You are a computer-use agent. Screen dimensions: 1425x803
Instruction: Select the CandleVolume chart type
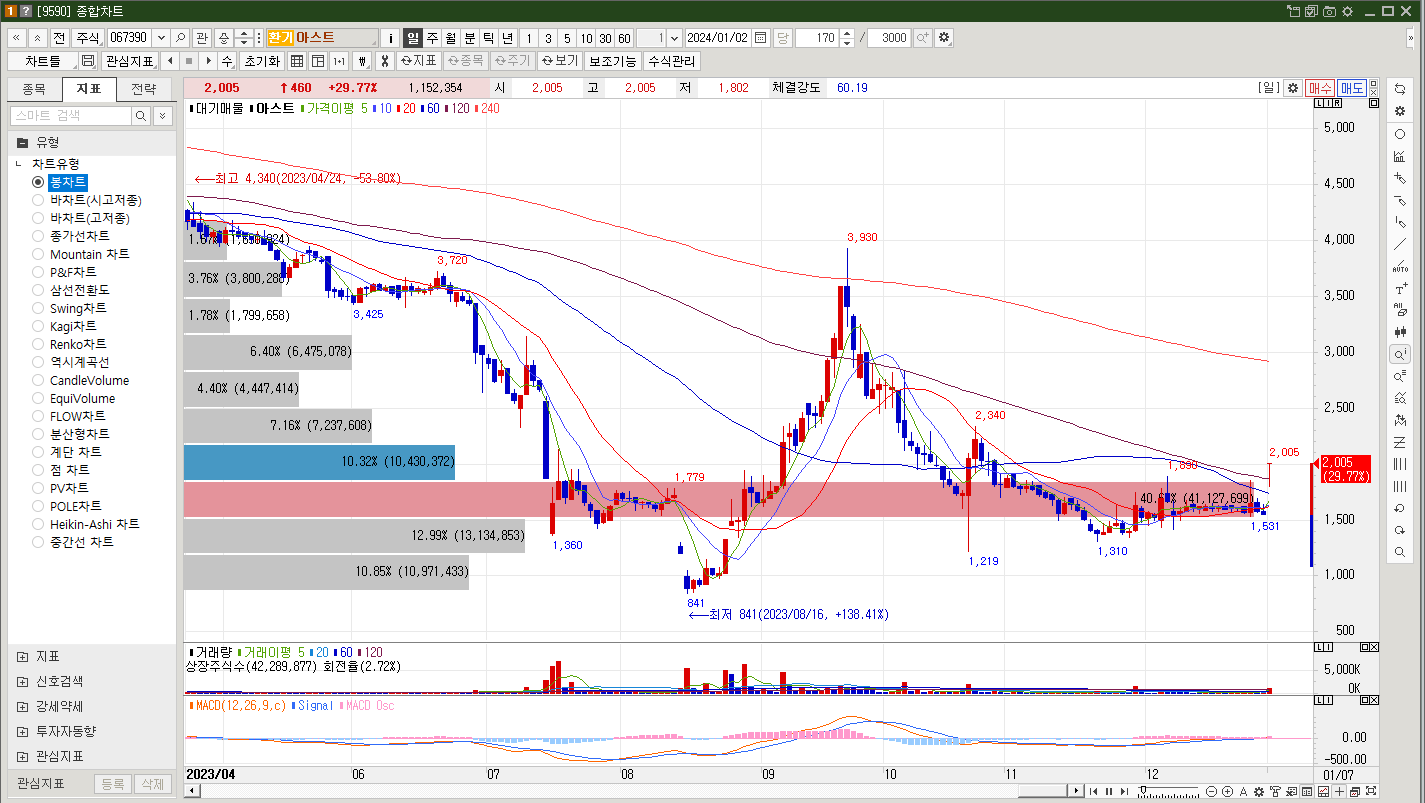pyautogui.click(x=80, y=380)
